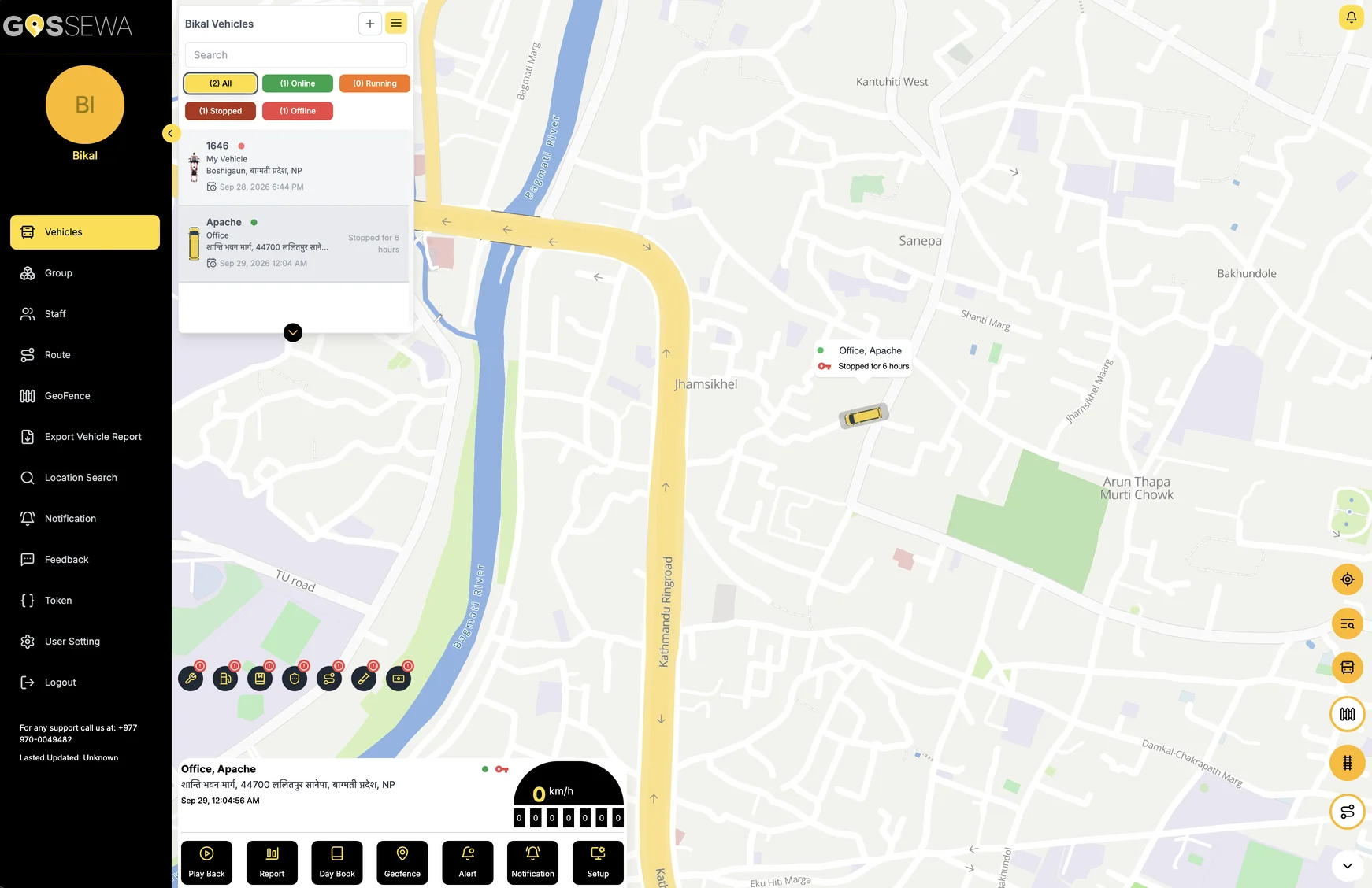1372x888 pixels.
Task: Click the yellow vehicle marker on map
Action: click(863, 415)
